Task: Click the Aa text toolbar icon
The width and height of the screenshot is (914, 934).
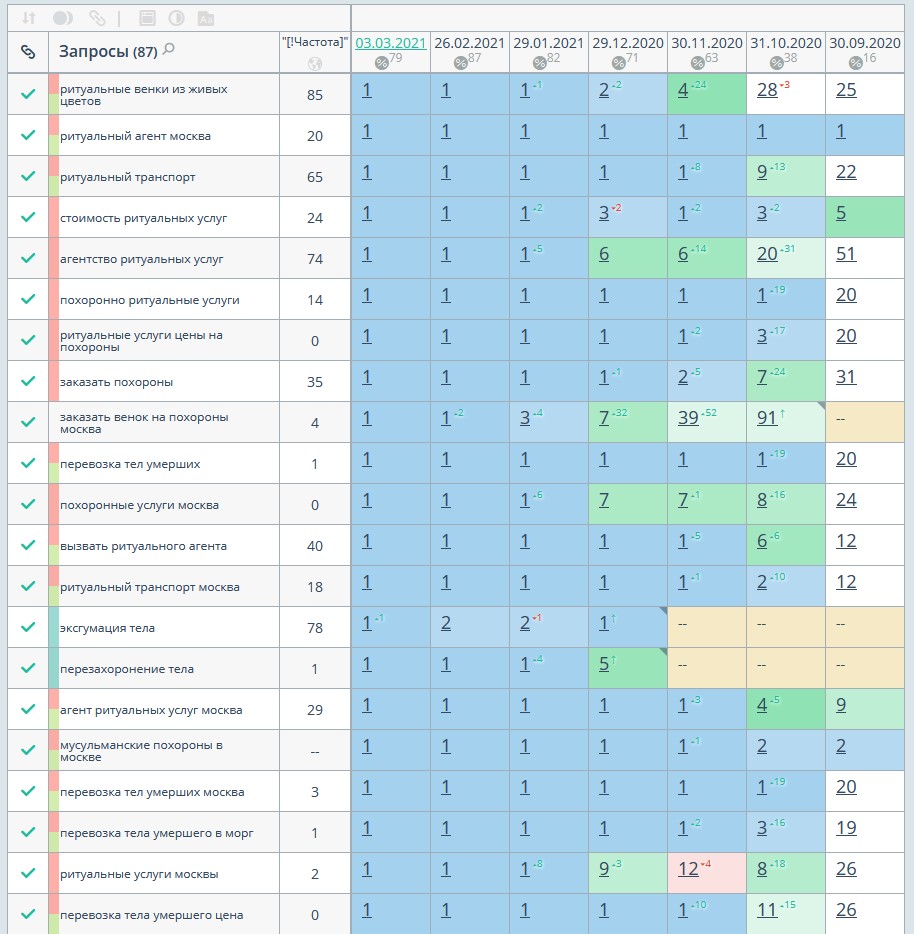Action: 205,18
